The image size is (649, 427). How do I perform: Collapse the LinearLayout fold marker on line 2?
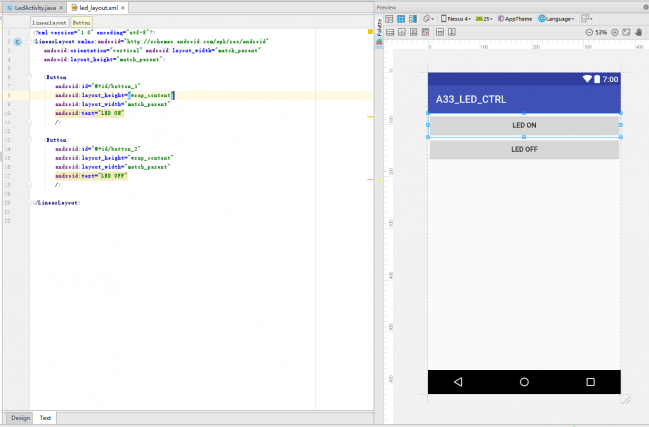tap(29, 41)
